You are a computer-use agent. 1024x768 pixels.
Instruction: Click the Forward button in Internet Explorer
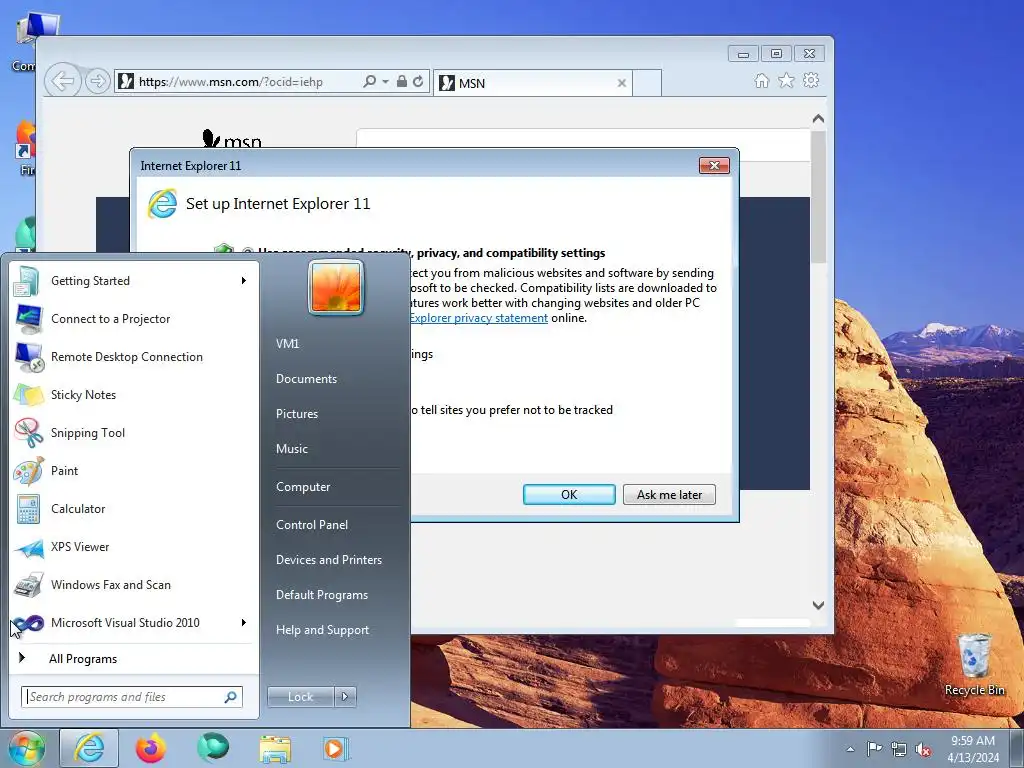(97, 82)
